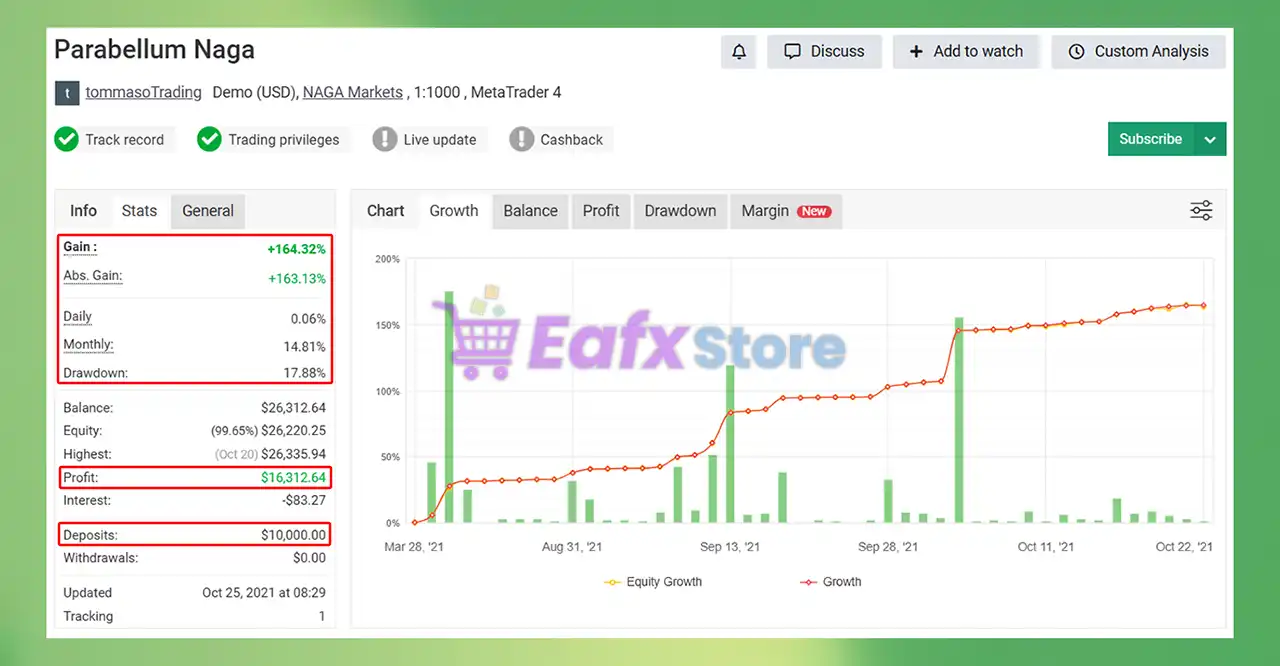Click the Gain value +164.32%
Viewport: 1280px width, 666px height.
pos(296,249)
